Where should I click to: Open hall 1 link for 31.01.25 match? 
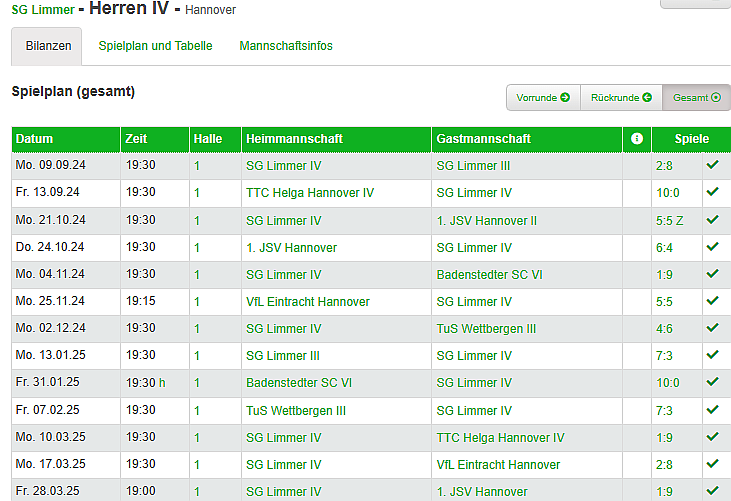197,383
